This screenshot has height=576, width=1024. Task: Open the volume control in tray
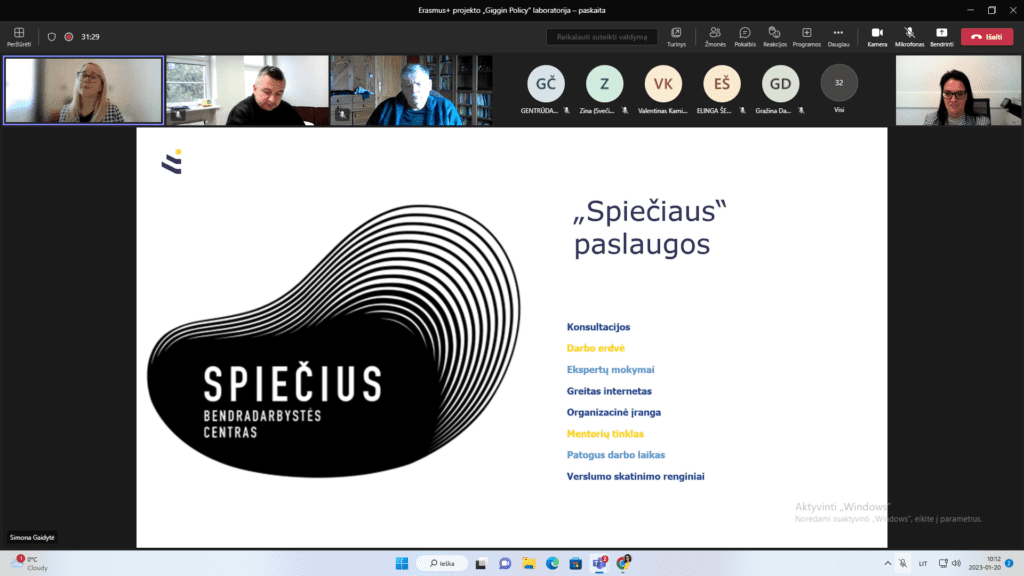coord(957,564)
